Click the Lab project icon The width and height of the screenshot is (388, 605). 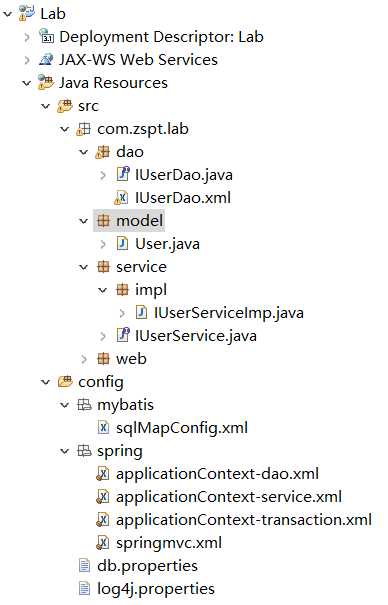pyautogui.click(x=27, y=13)
